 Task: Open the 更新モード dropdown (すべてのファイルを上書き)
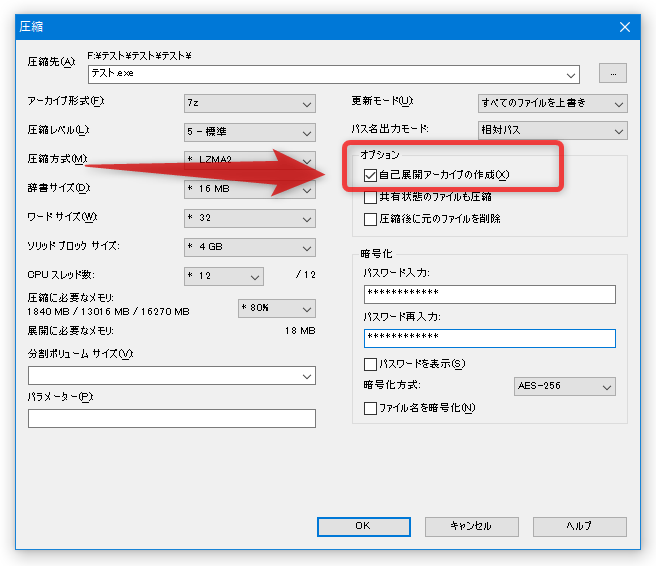pyautogui.click(x=552, y=103)
